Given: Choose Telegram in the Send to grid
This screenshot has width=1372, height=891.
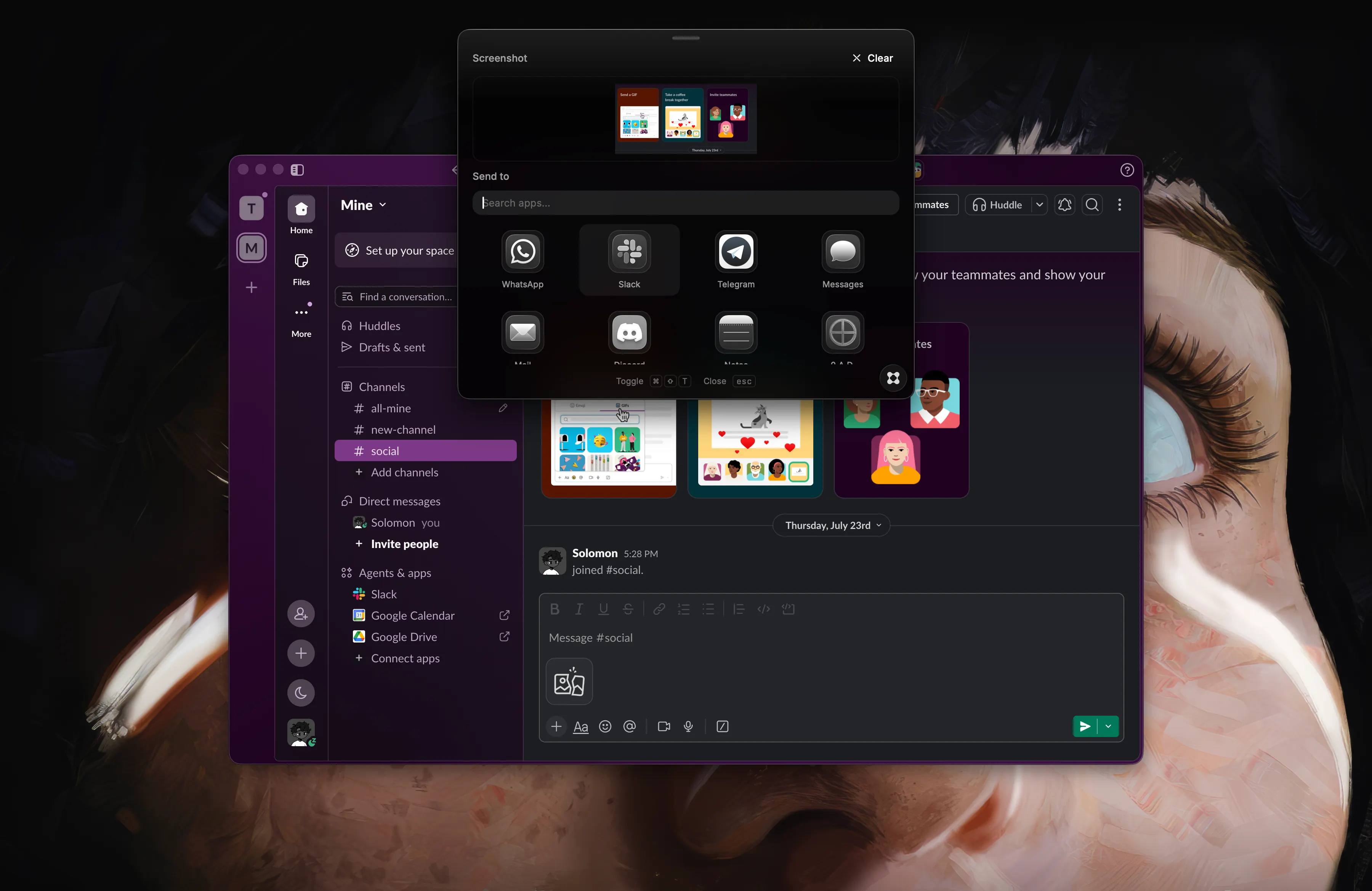Looking at the screenshot, I should click(736, 260).
